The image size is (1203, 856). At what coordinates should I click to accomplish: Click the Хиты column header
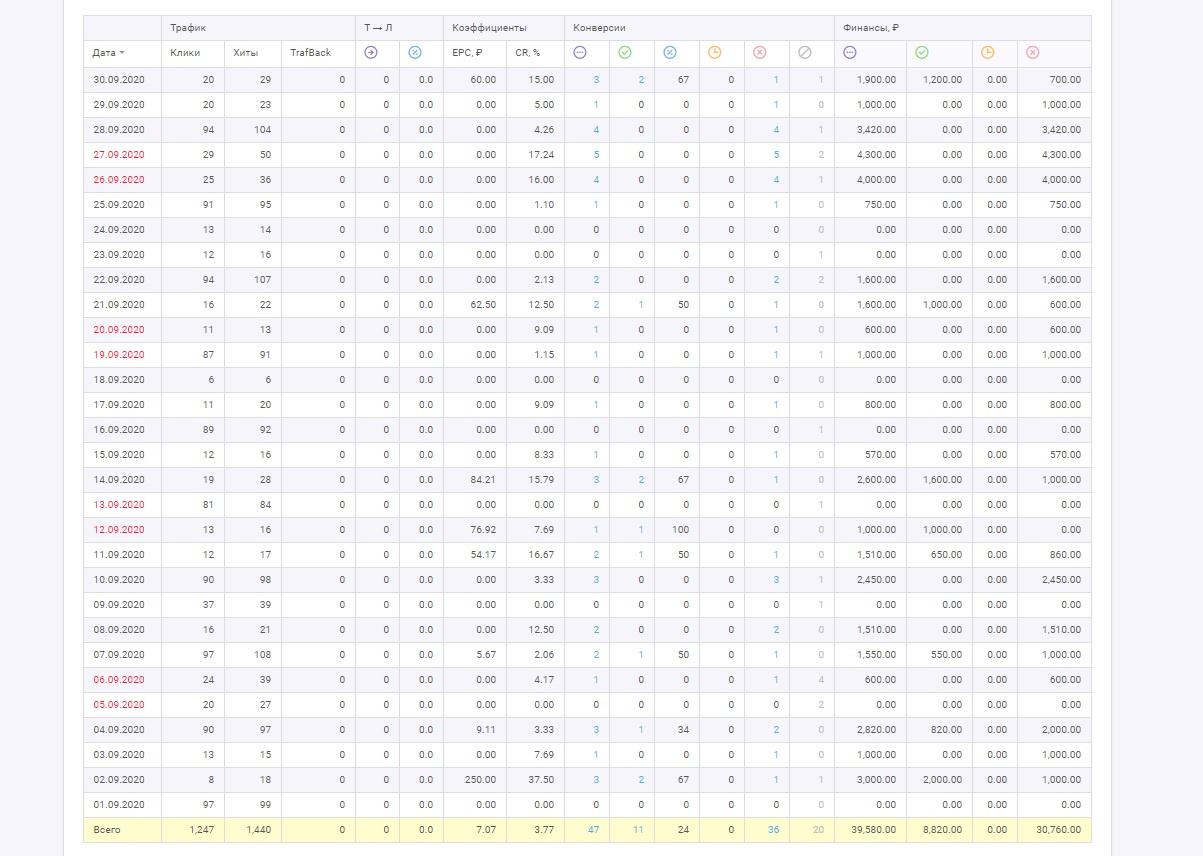point(244,52)
